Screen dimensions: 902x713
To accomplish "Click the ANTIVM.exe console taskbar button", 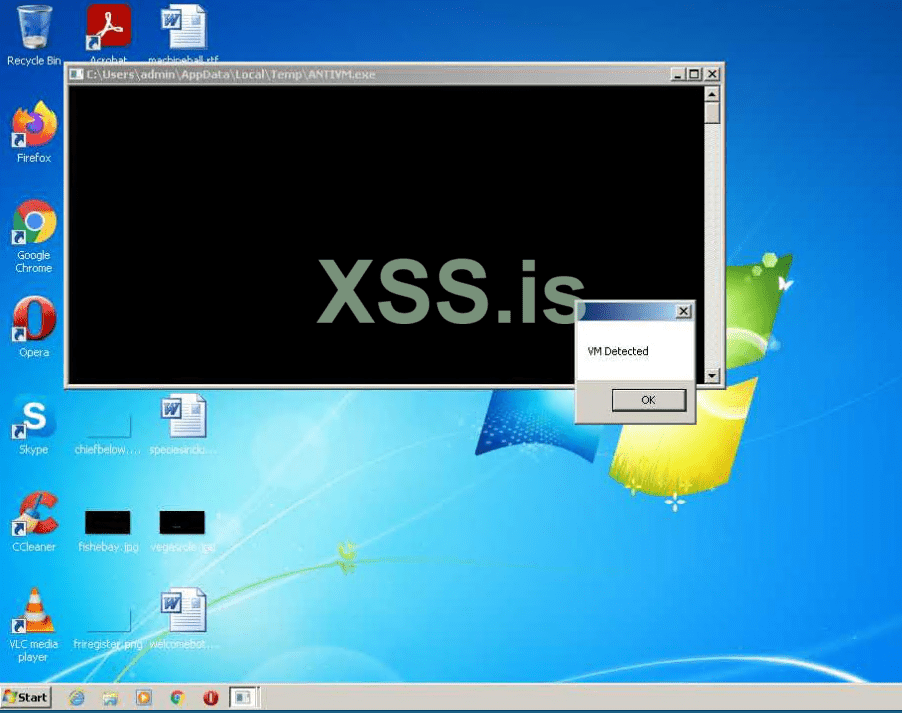I will [x=244, y=698].
